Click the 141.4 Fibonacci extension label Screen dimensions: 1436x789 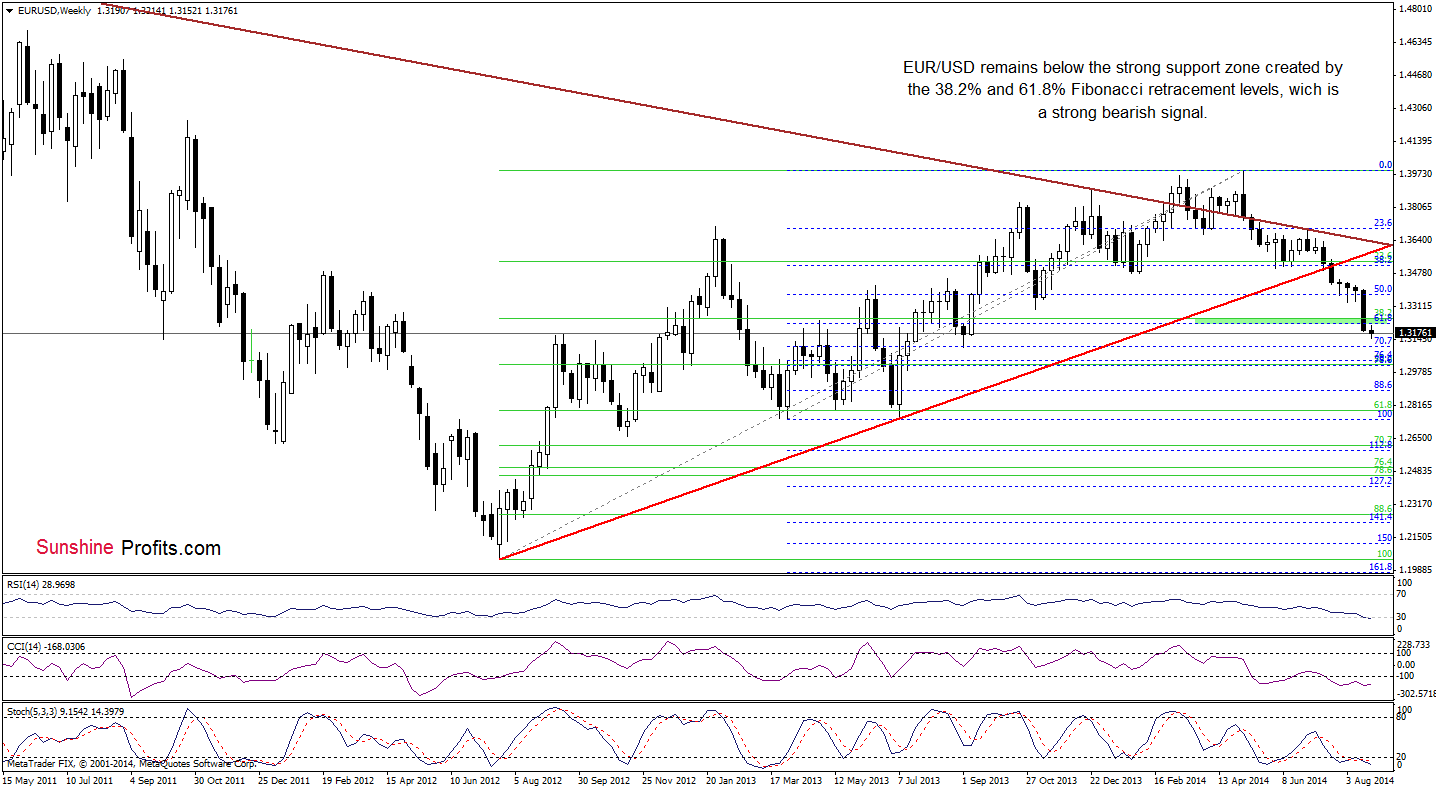[x=1381, y=517]
